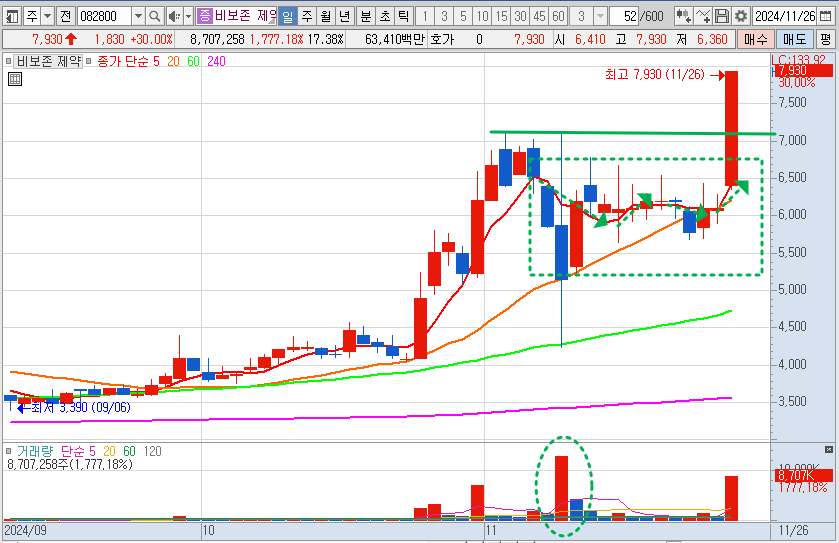
Task: Click the panel layout icon at toolbar start
Action: click(11, 17)
